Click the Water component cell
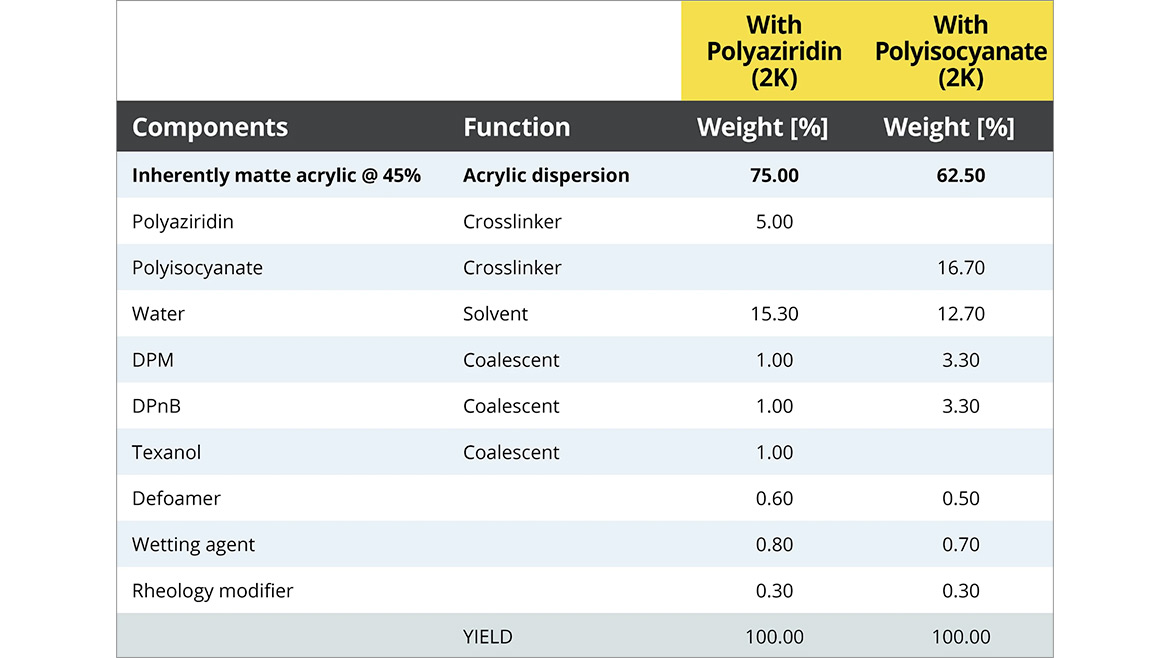 tap(158, 314)
